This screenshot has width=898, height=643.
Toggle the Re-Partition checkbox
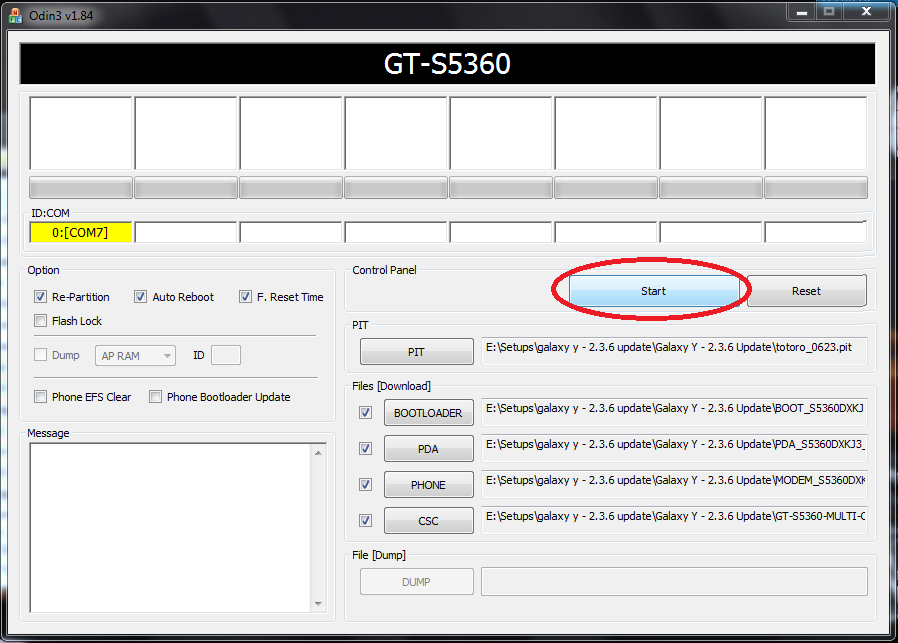(x=40, y=297)
